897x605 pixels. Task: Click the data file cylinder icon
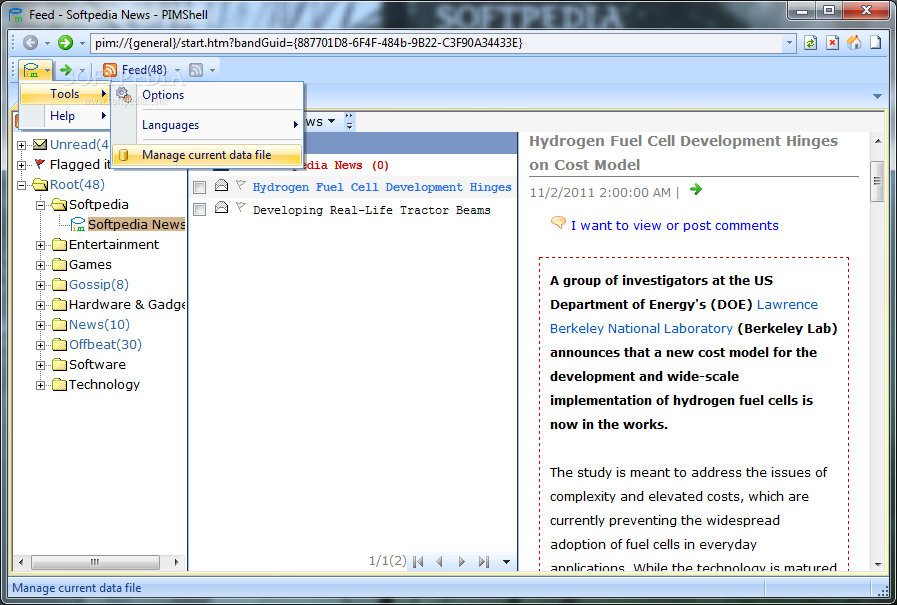click(123, 155)
